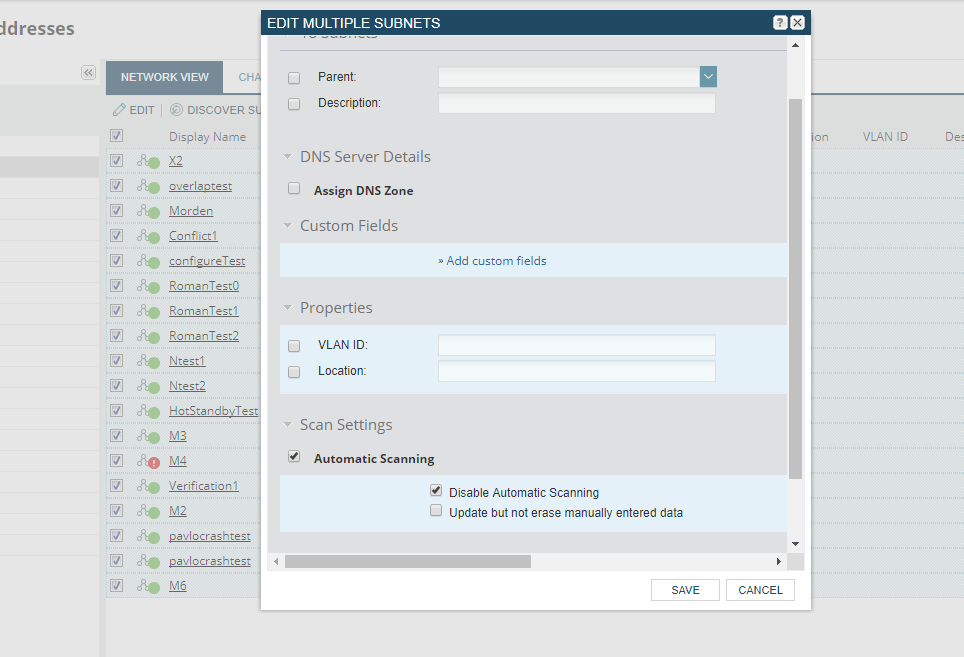The height and width of the screenshot is (657, 964).
Task: Click the dialog horizontal scrollbar thumb
Action: pyautogui.click(x=408, y=561)
